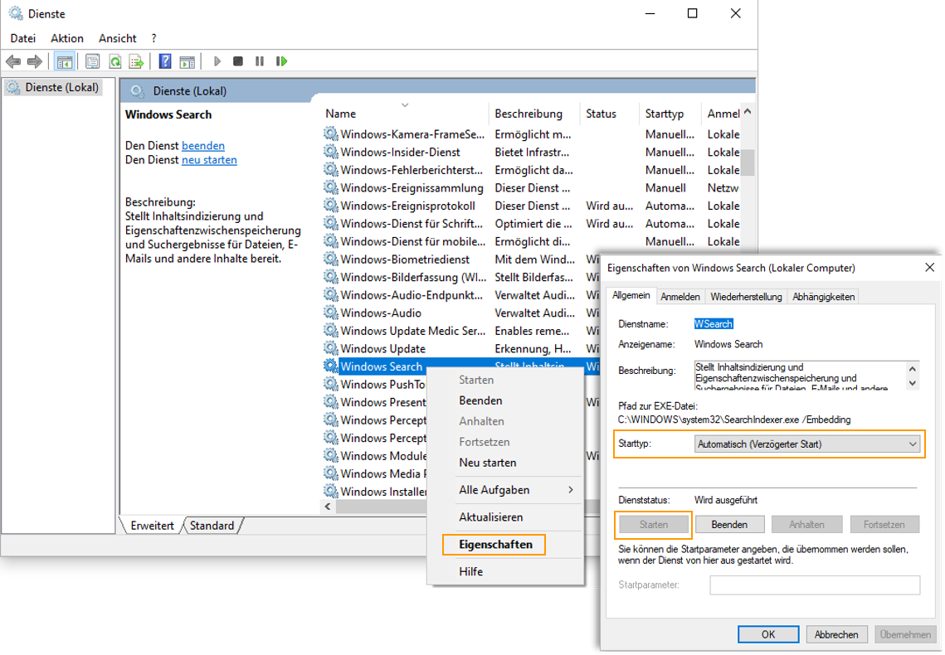Click the gear icon of Windows-Insider-Dienst
The height and width of the screenshot is (655, 945).
click(331, 152)
